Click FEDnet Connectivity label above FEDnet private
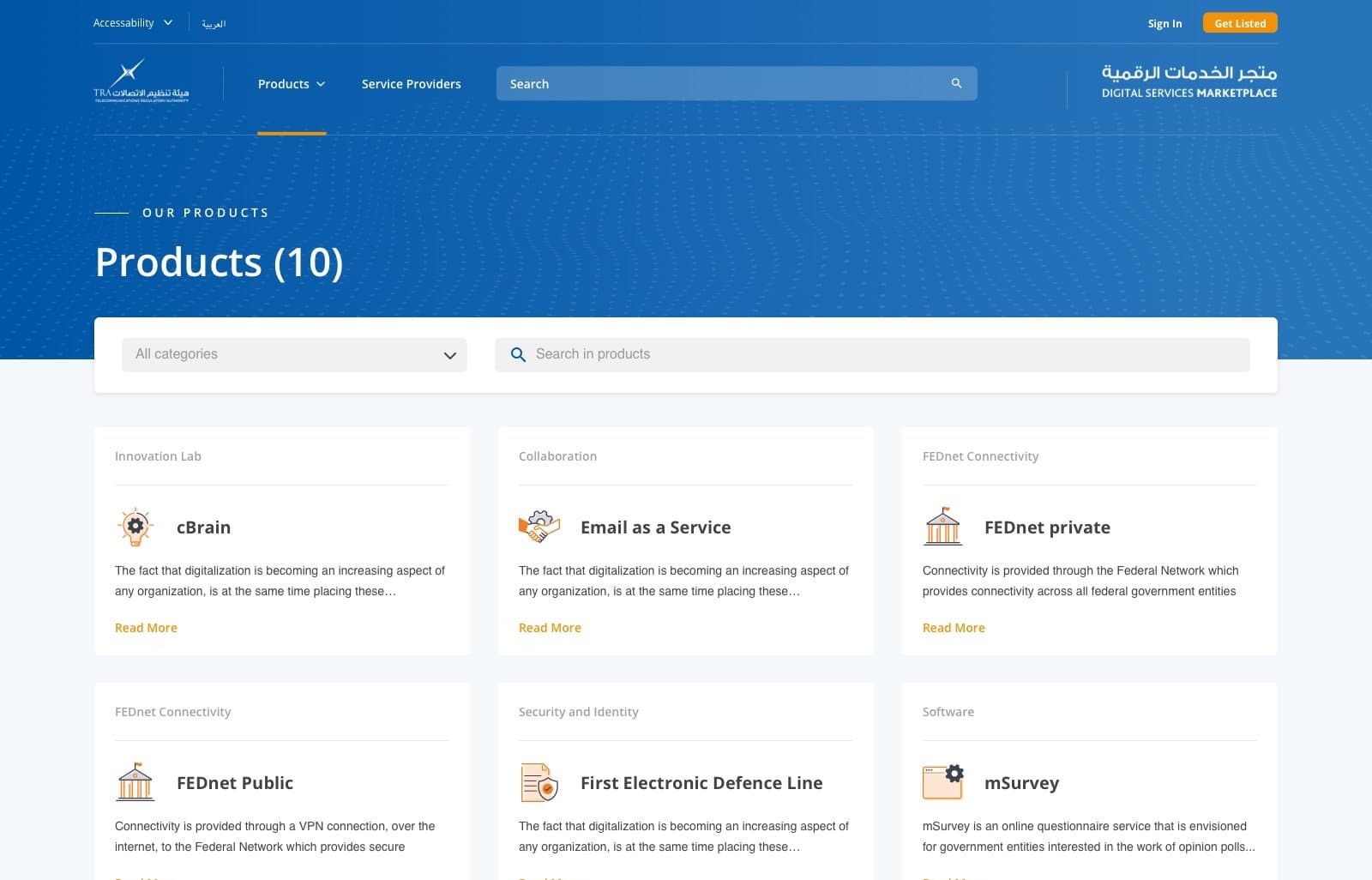 pyautogui.click(x=980, y=456)
